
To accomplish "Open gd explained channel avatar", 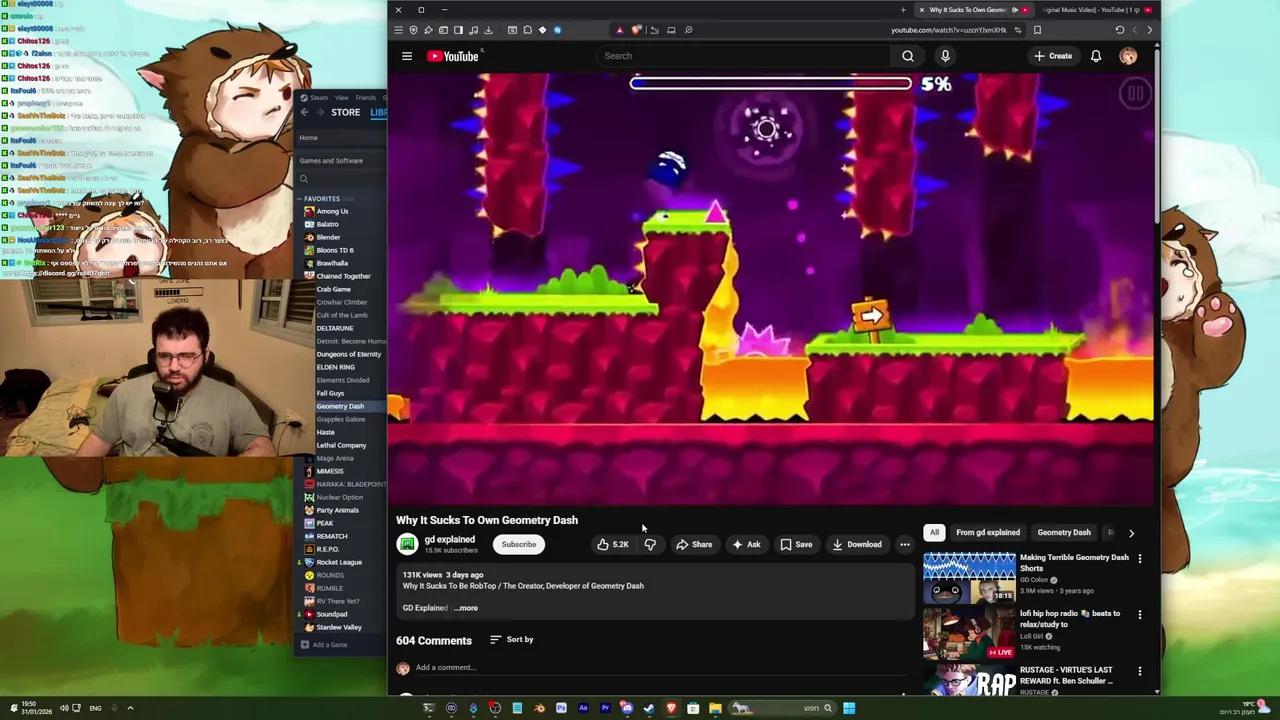I will coord(407,544).
